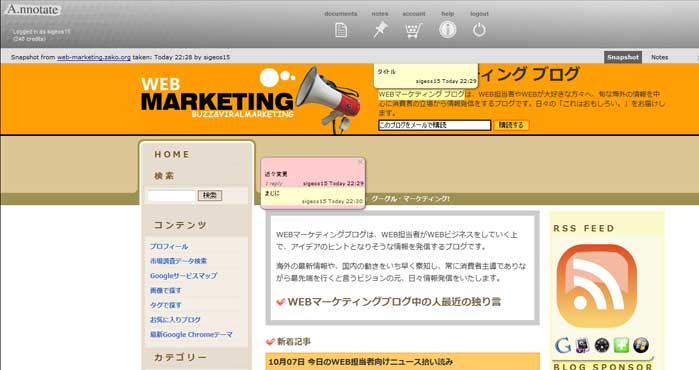Click the sidebar search input box
The height and width of the screenshot is (370, 699).
172,195
